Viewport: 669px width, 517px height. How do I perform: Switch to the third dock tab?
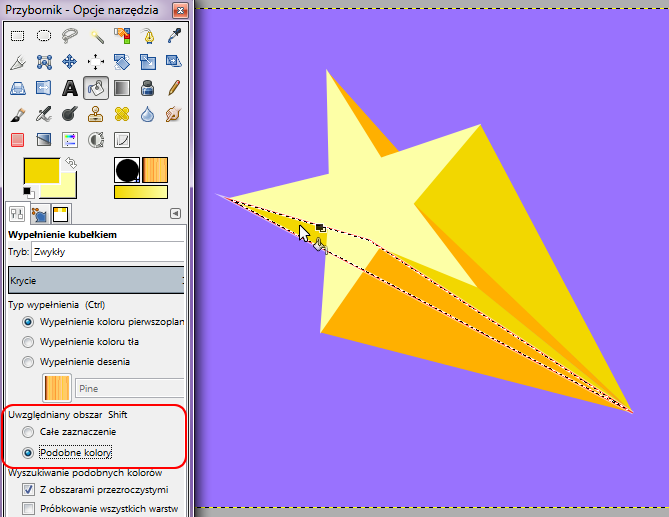pyautogui.click(x=60, y=213)
